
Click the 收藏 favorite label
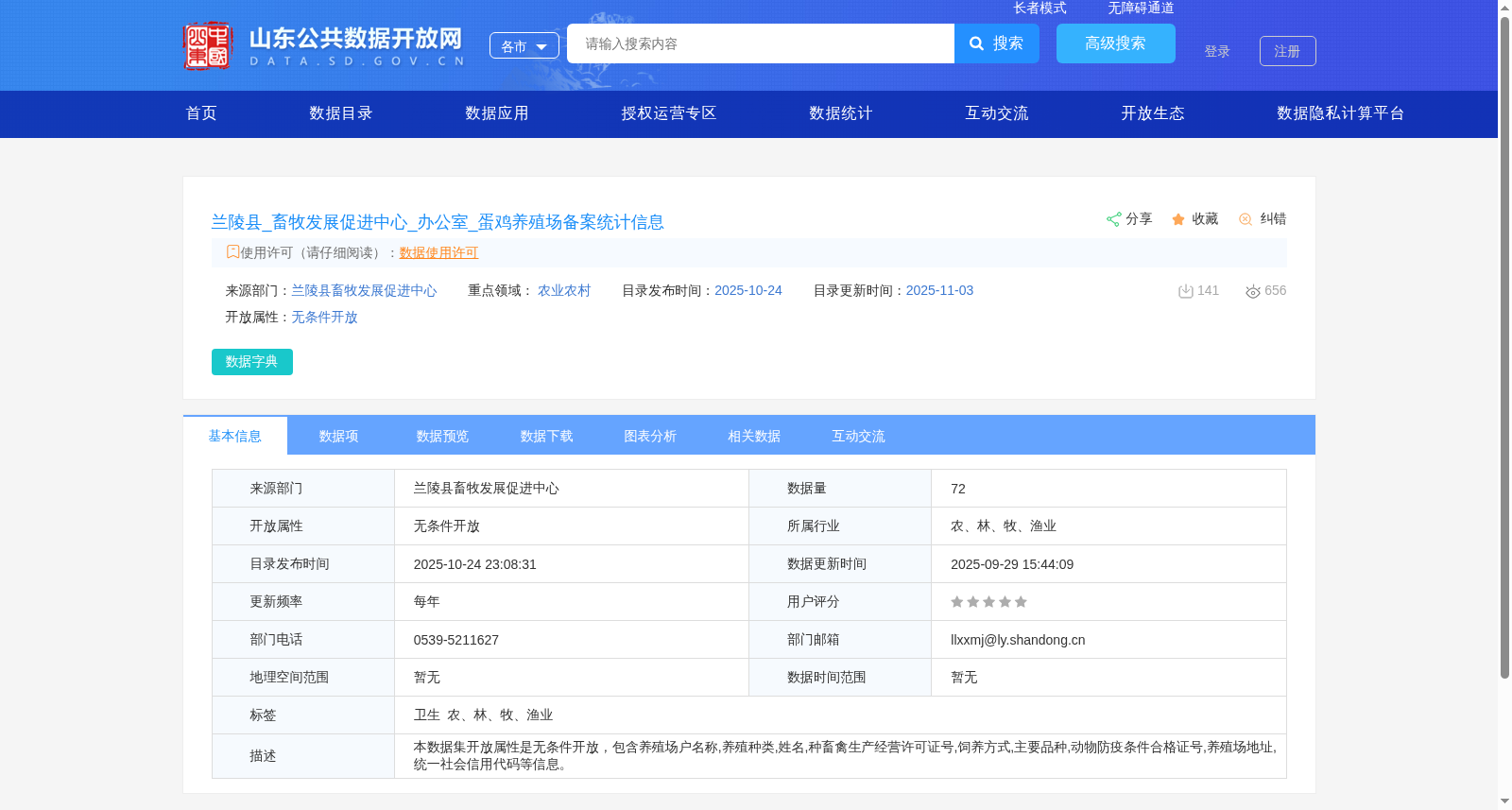(1205, 219)
